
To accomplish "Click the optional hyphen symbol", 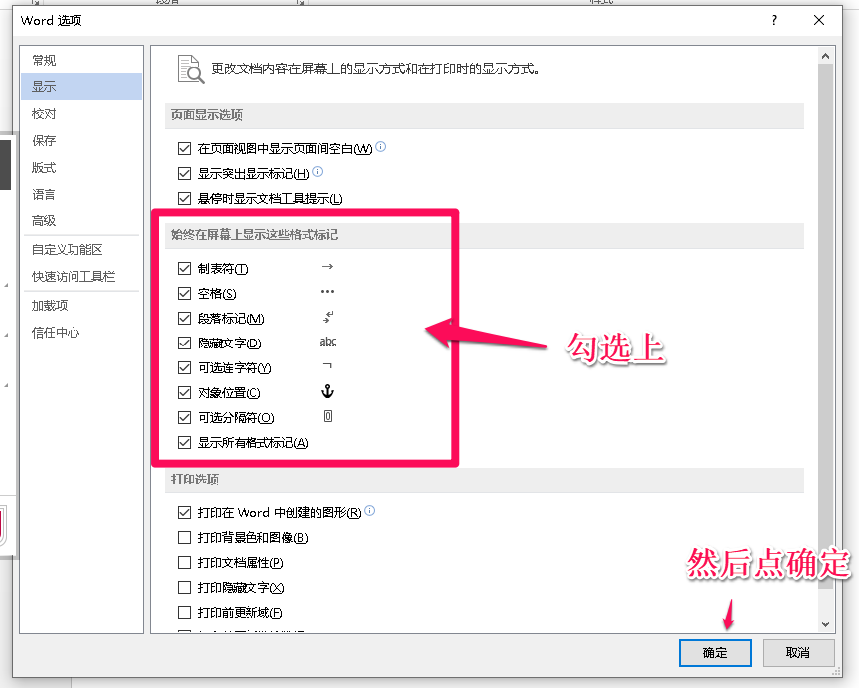I will 327,365.
